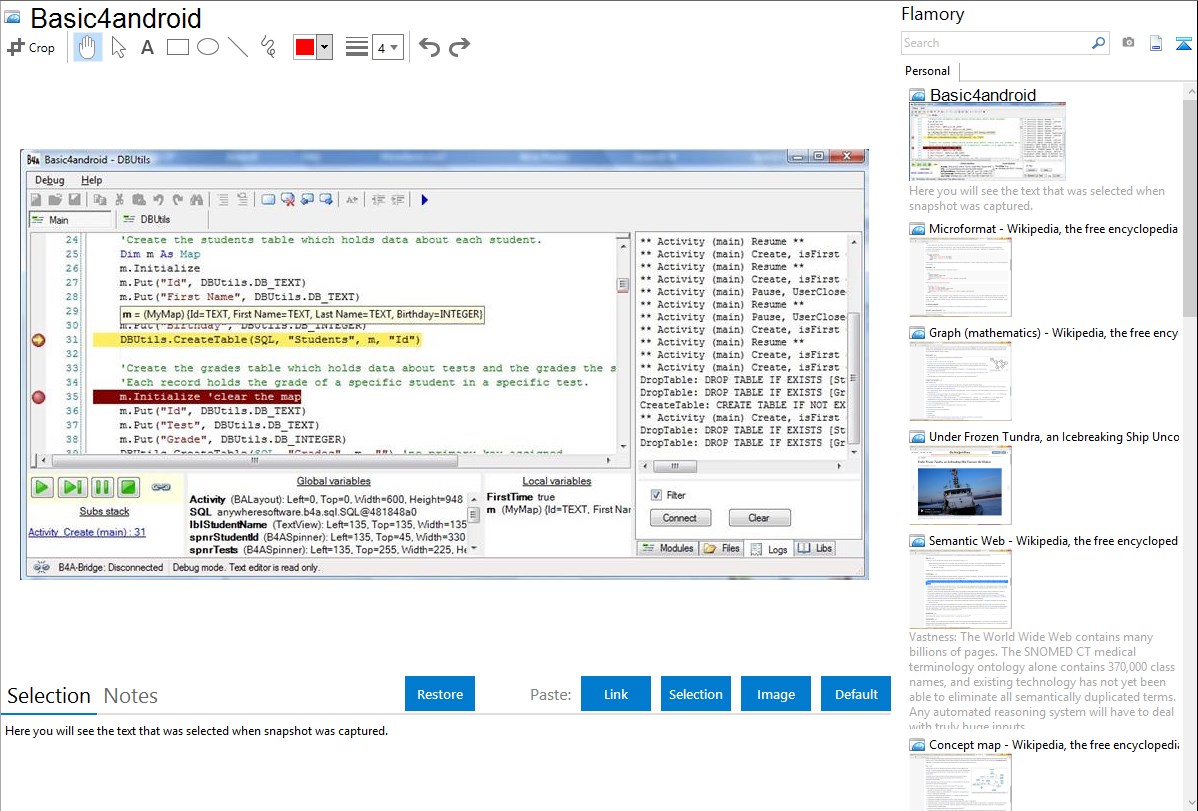1198x811 pixels.
Task: Switch to the DBUtils code tab
Action: coord(155,219)
